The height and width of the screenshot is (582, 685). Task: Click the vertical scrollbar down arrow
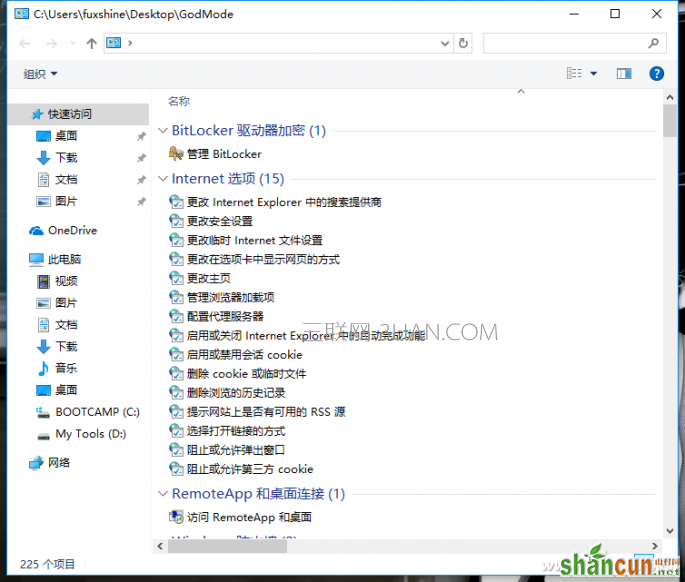(x=670, y=531)
